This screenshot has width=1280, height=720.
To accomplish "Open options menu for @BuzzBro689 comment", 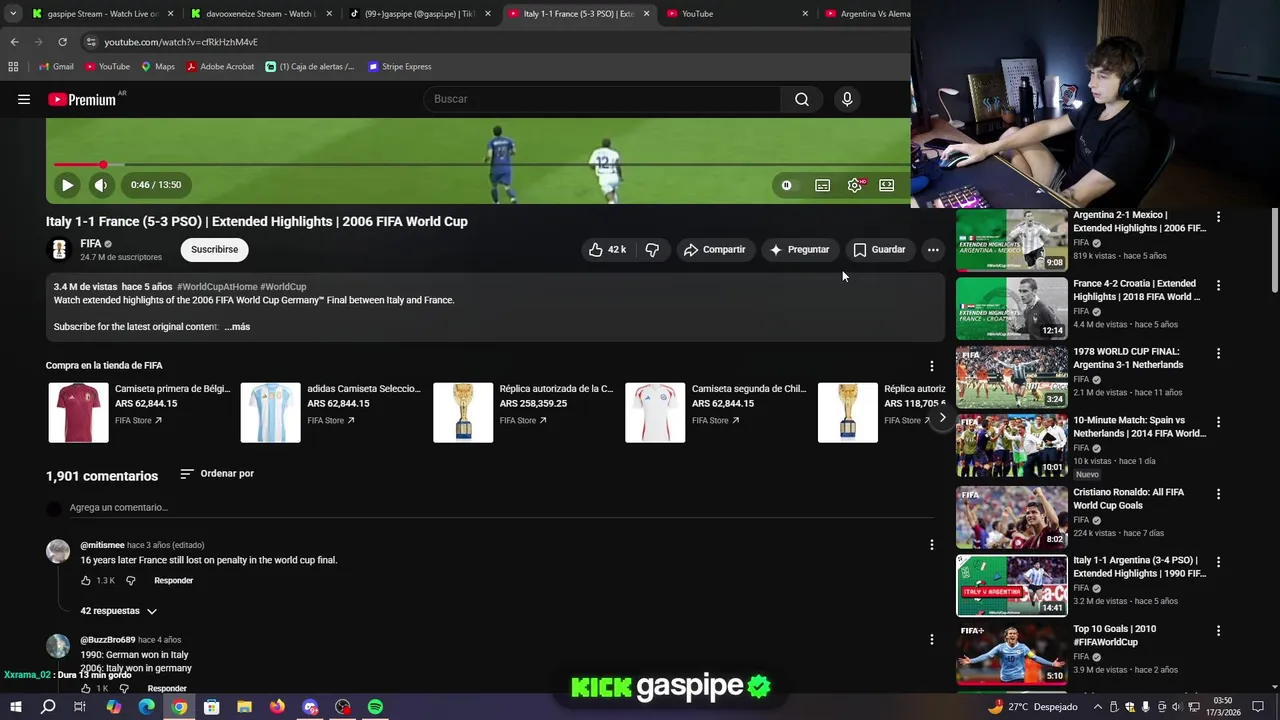I will pyautogui.click(x=931, y=640).
